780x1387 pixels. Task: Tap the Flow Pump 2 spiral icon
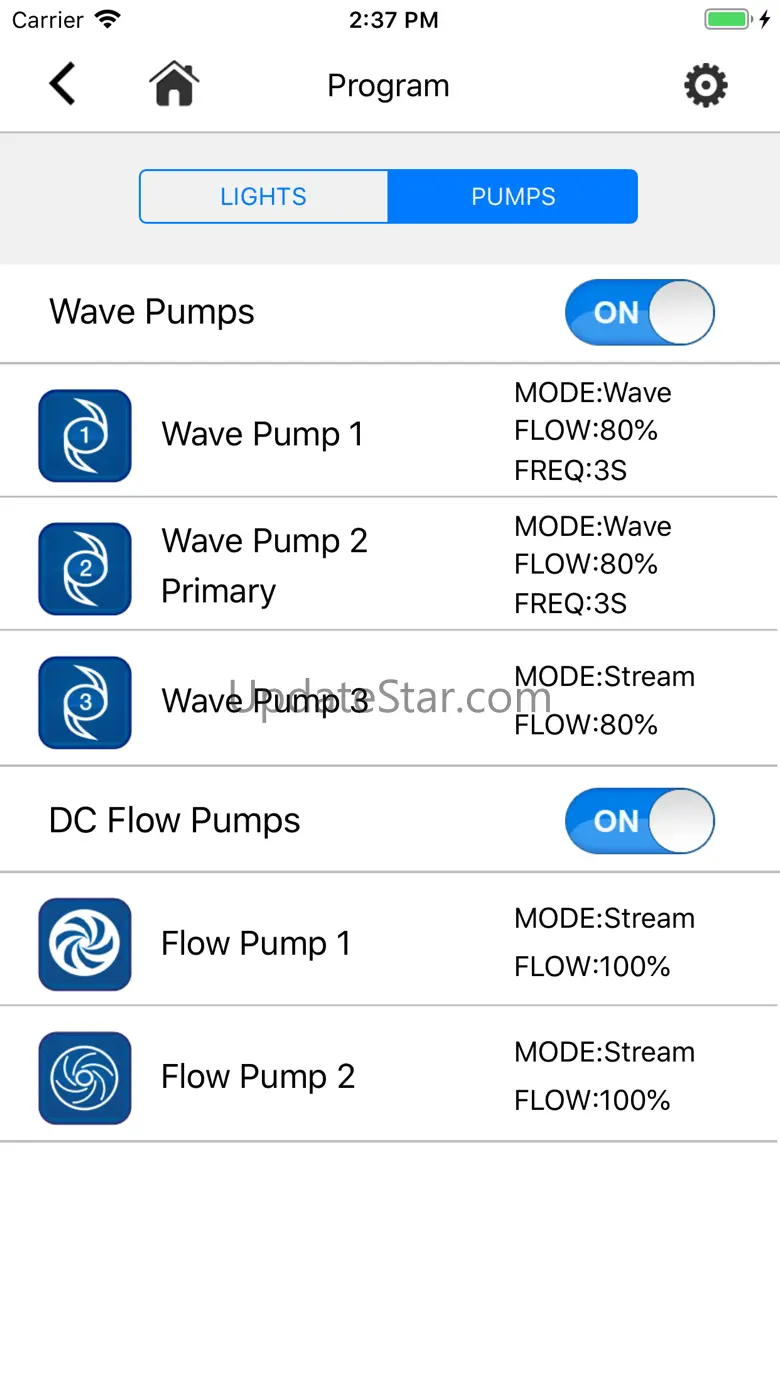(x=85, y=1078)
